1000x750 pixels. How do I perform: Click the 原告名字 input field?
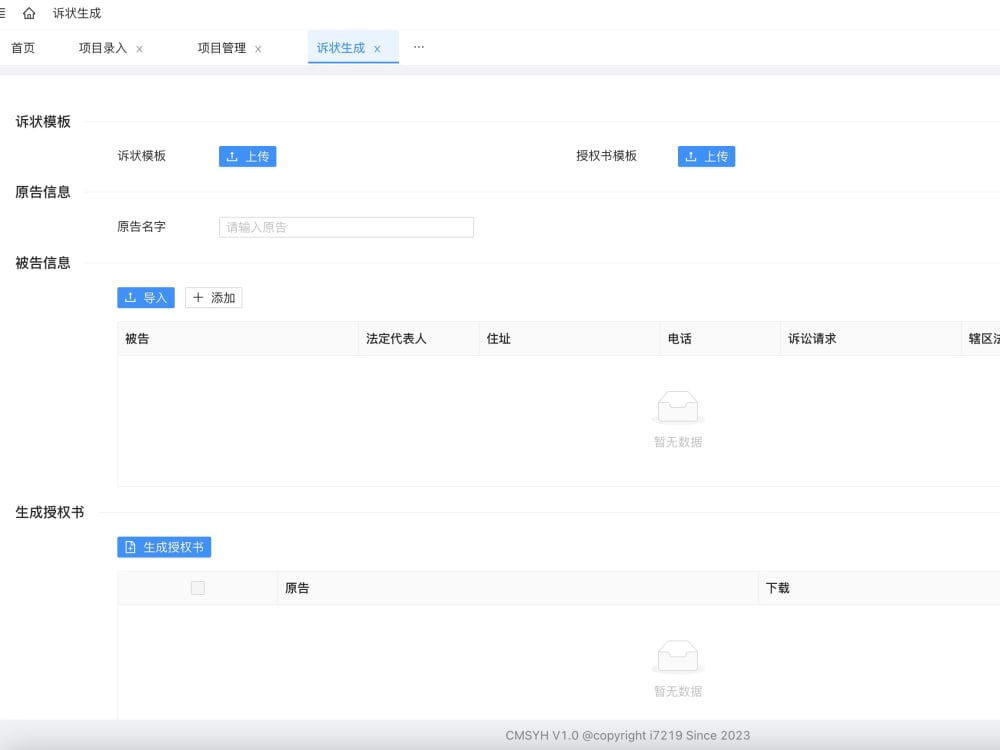(345, 227)
